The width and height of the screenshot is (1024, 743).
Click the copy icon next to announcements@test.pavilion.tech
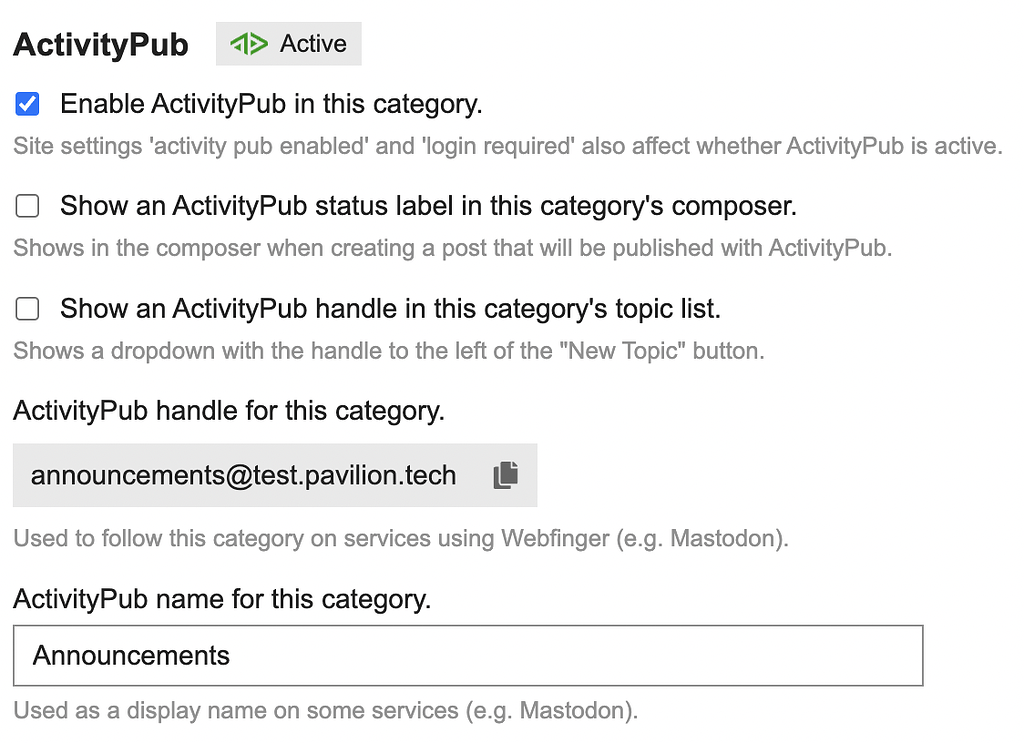[505, 475]
